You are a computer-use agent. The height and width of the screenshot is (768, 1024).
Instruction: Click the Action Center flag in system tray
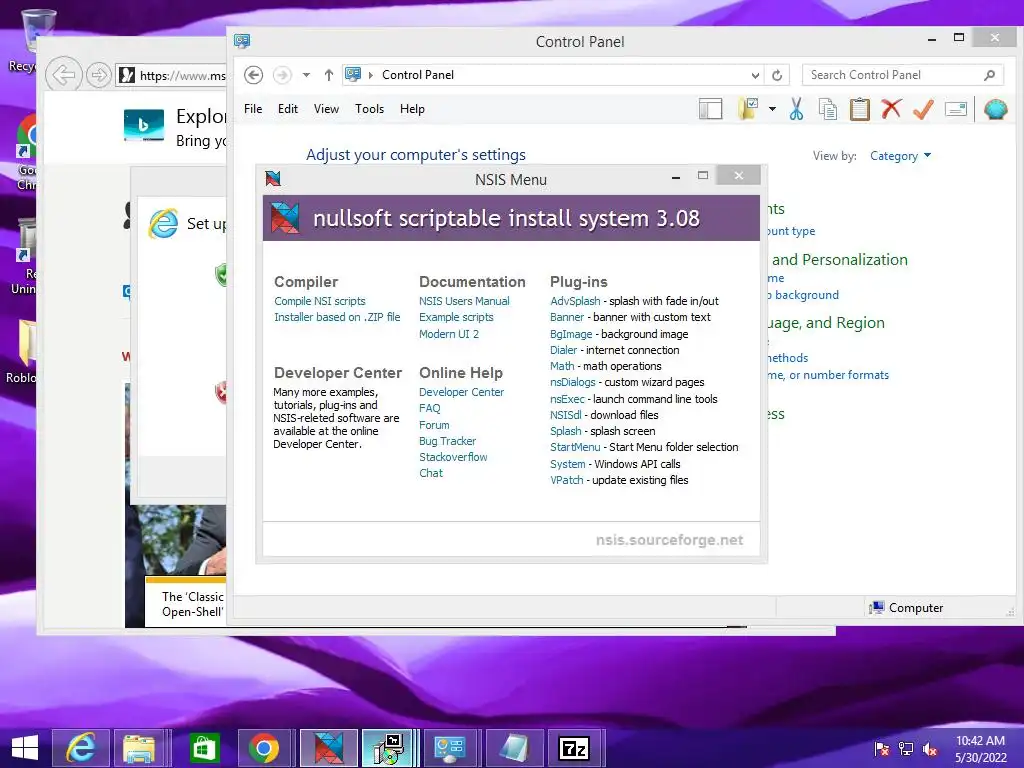point(881,748)
